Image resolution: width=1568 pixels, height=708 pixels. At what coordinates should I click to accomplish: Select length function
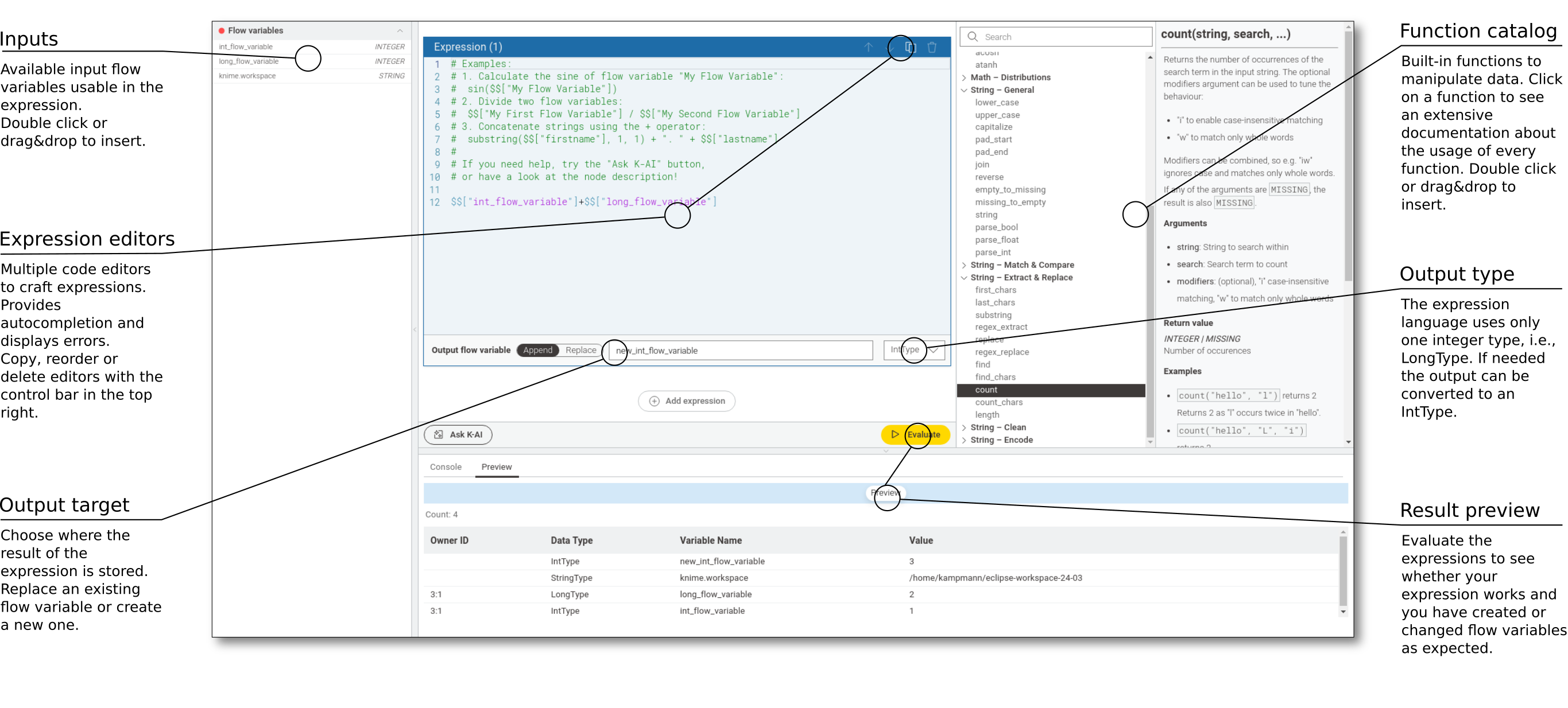point(987,415)
